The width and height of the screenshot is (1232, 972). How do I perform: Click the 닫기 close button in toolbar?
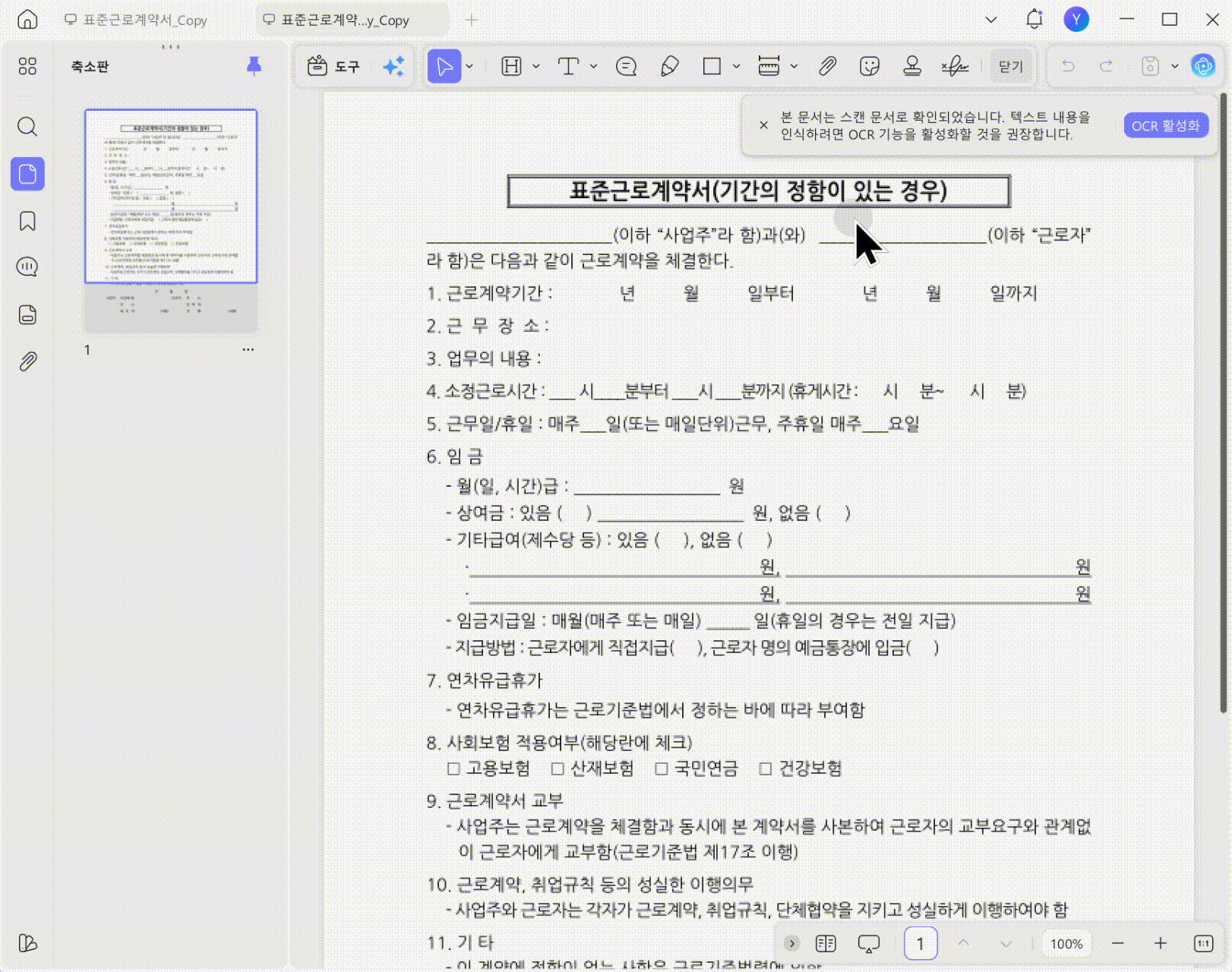point(1011,67)
